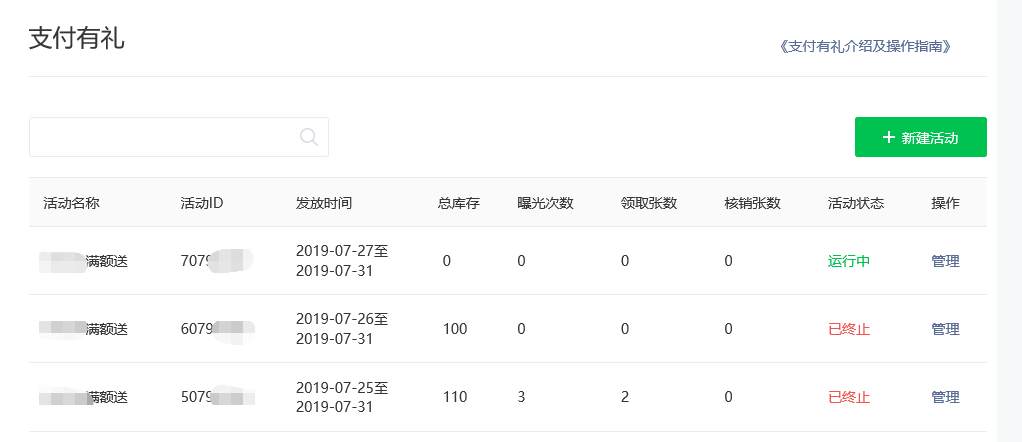Click the magnifier search icon

pyautogui.click(x=309, y=137)
